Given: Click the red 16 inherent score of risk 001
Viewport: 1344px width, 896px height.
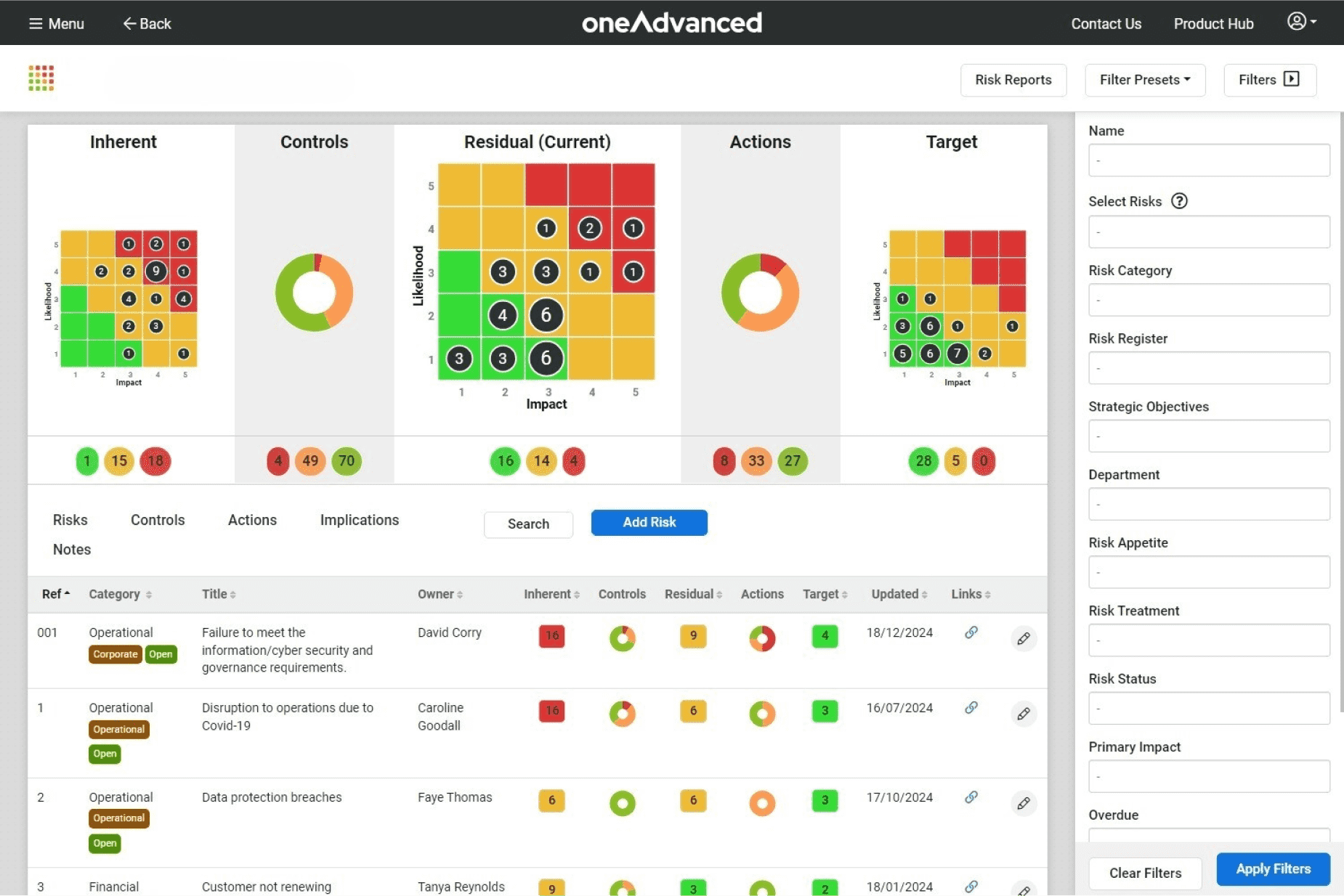Looking at the screenshot, I should [x=551, y=636].
